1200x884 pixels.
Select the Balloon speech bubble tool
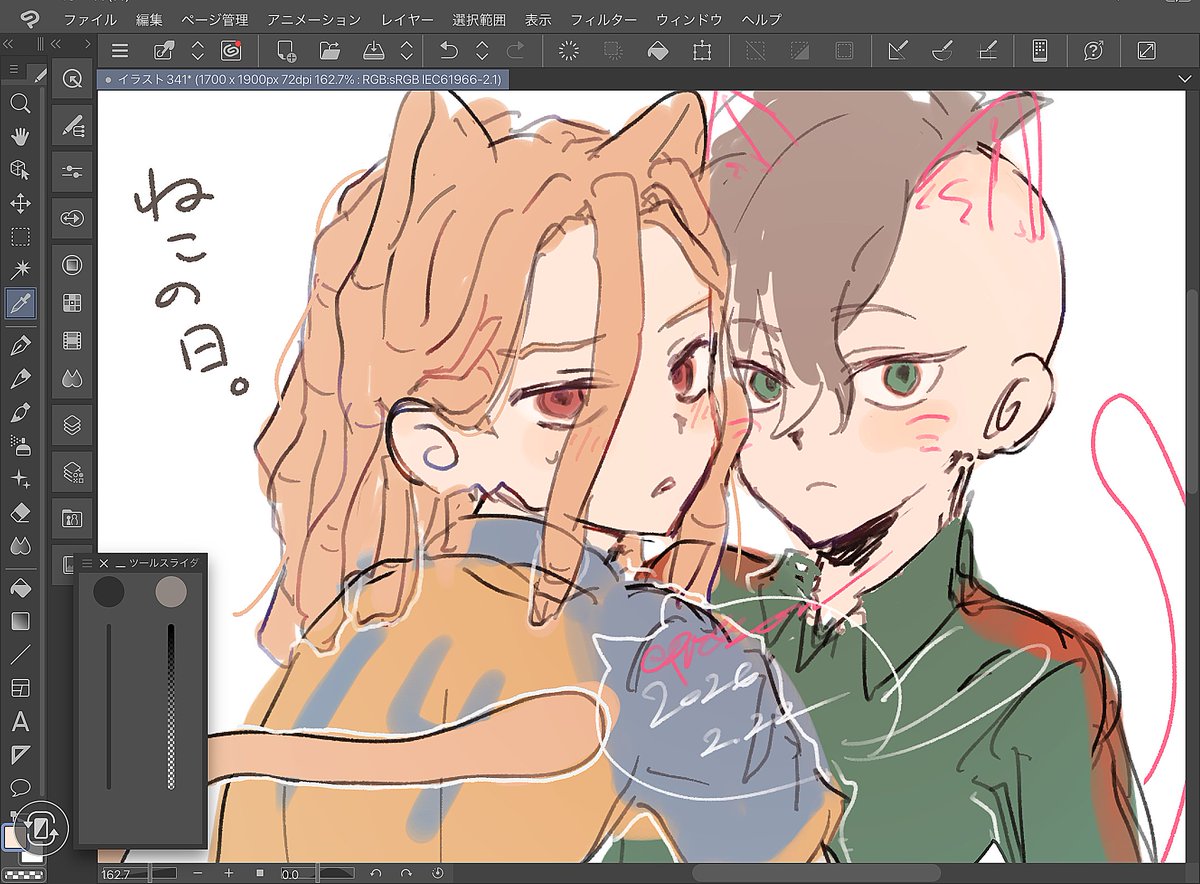pyautogui.click(x=20, y=787)
